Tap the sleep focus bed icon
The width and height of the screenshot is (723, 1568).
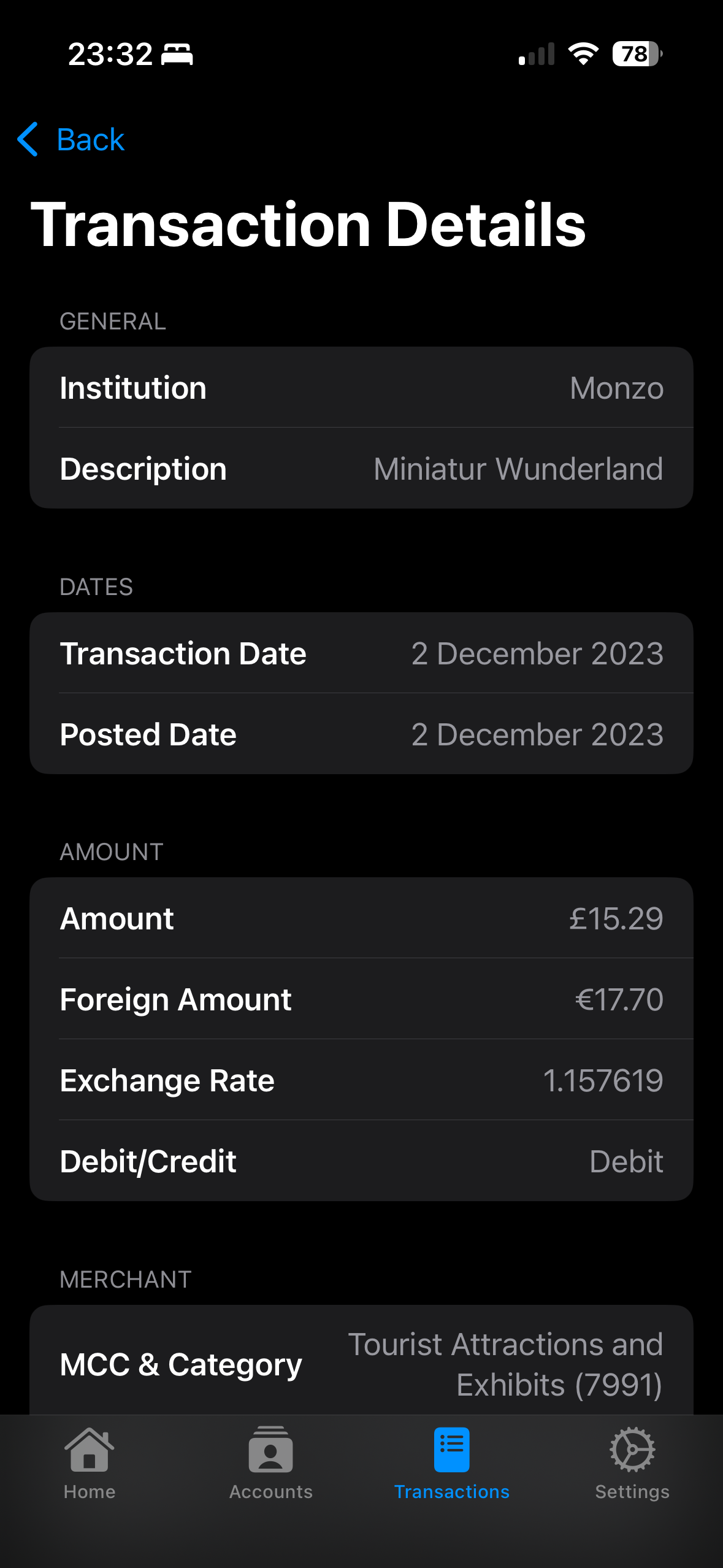pyautogui.click(x=177, y=55)
